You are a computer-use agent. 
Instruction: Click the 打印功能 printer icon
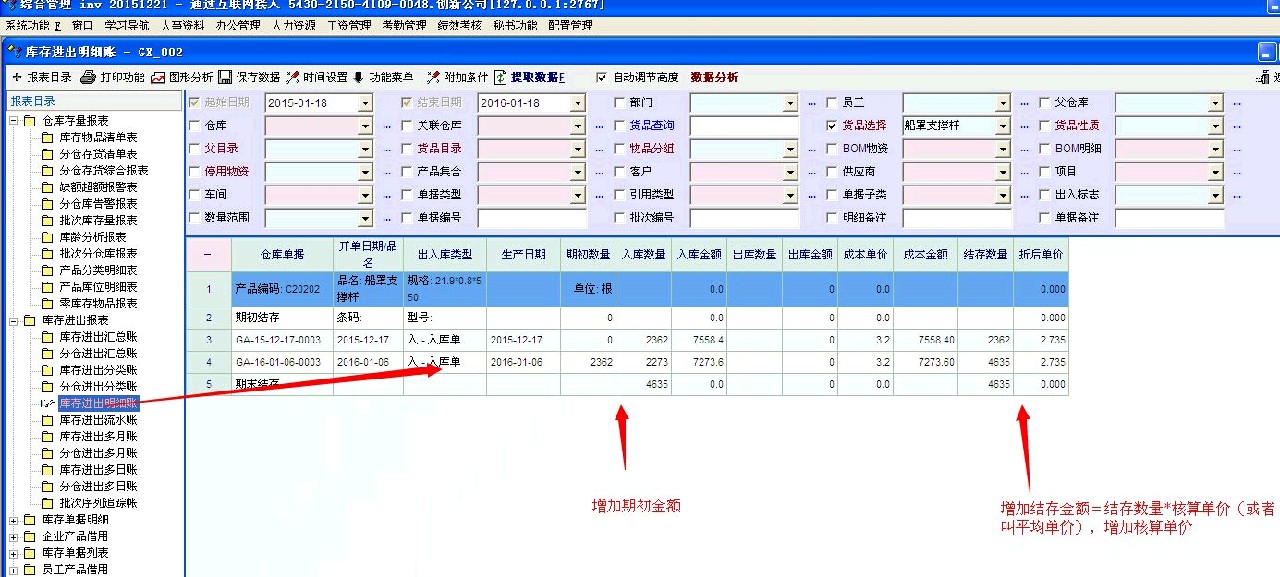88,77
